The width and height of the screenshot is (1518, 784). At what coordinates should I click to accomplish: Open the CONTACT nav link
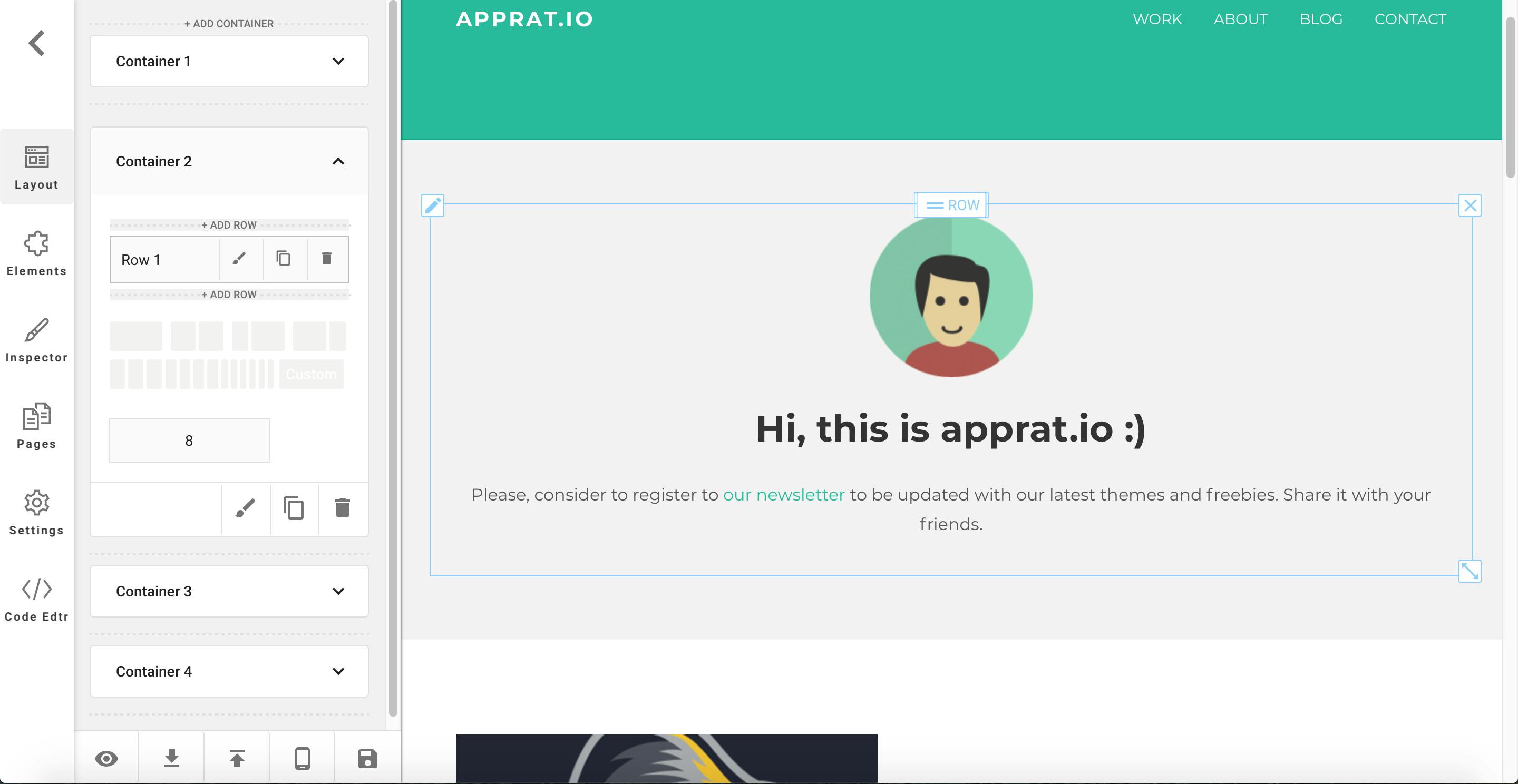[x=1410, y=19]
